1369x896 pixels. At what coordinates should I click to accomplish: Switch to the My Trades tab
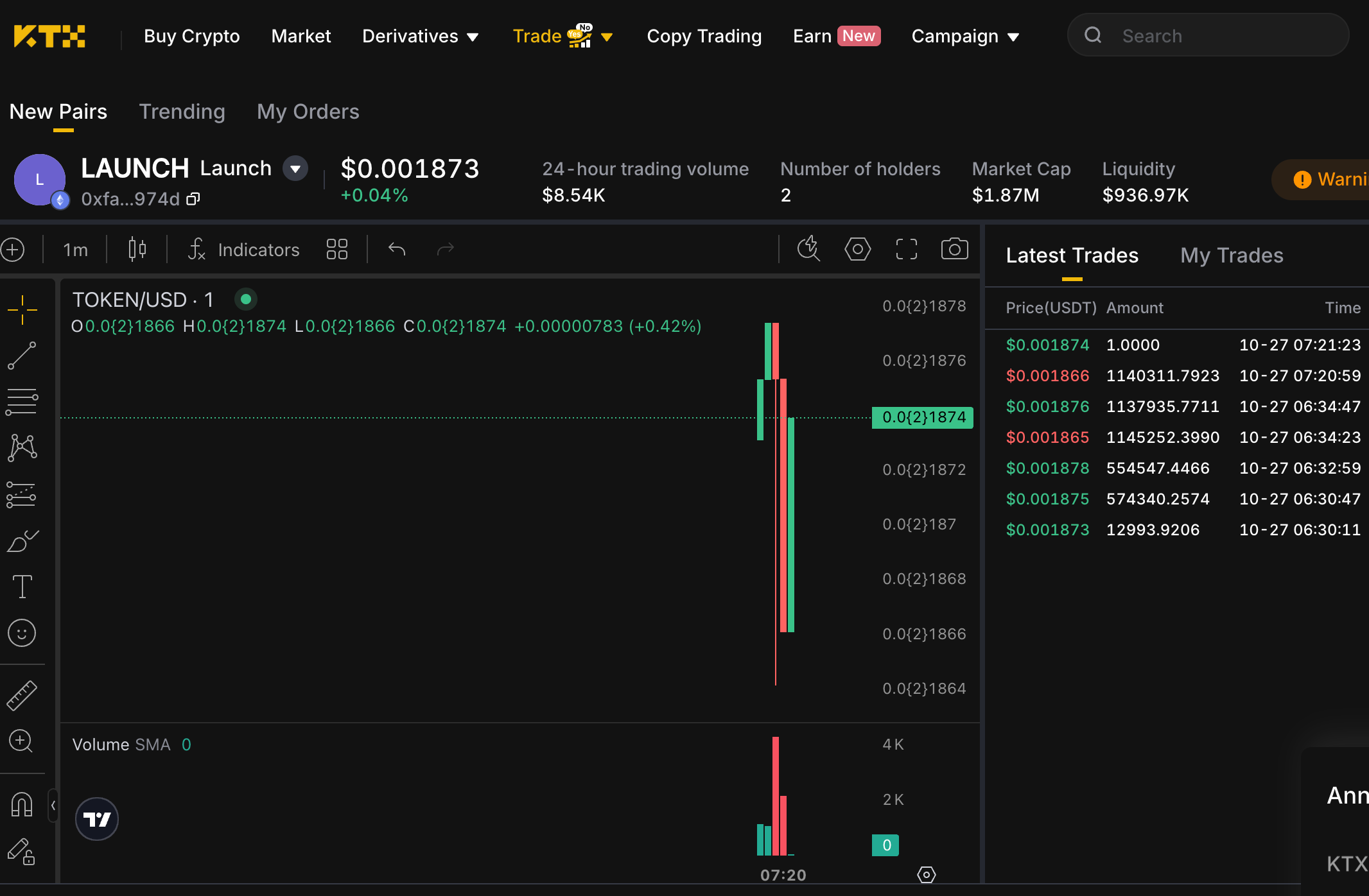point(1232,255)
